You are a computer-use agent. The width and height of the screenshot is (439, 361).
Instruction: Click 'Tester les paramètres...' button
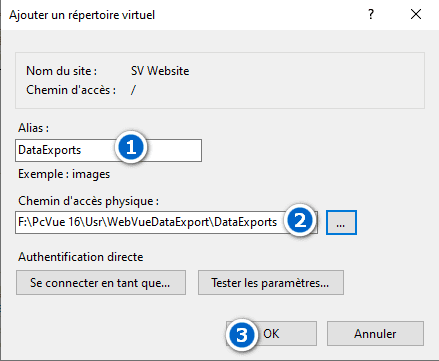click(x=271, y=283)
